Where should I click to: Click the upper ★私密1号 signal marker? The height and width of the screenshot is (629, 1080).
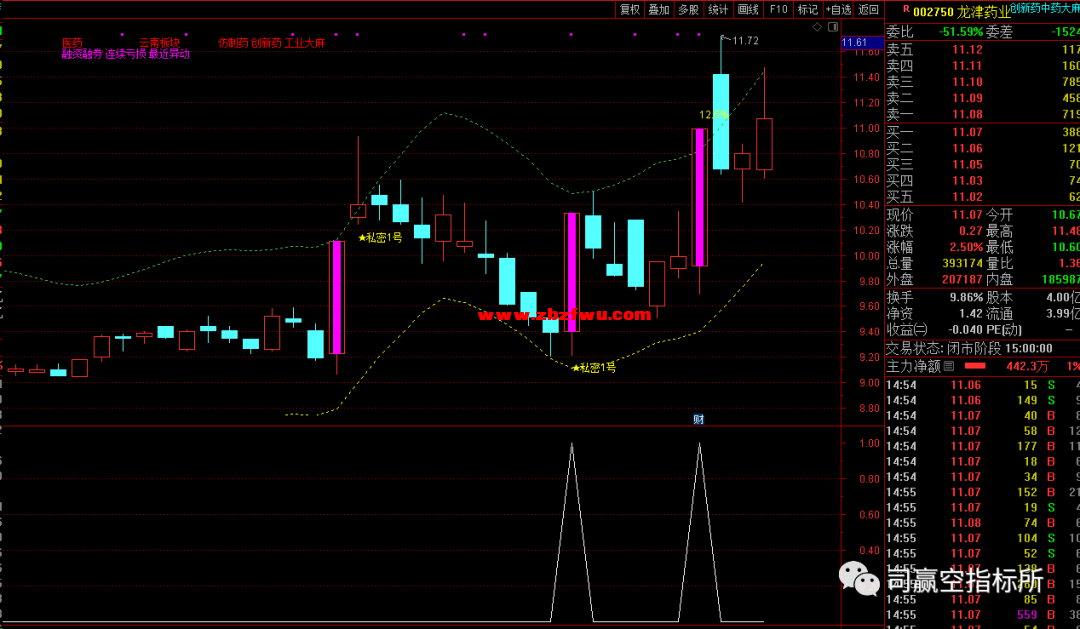click(380, 238)
